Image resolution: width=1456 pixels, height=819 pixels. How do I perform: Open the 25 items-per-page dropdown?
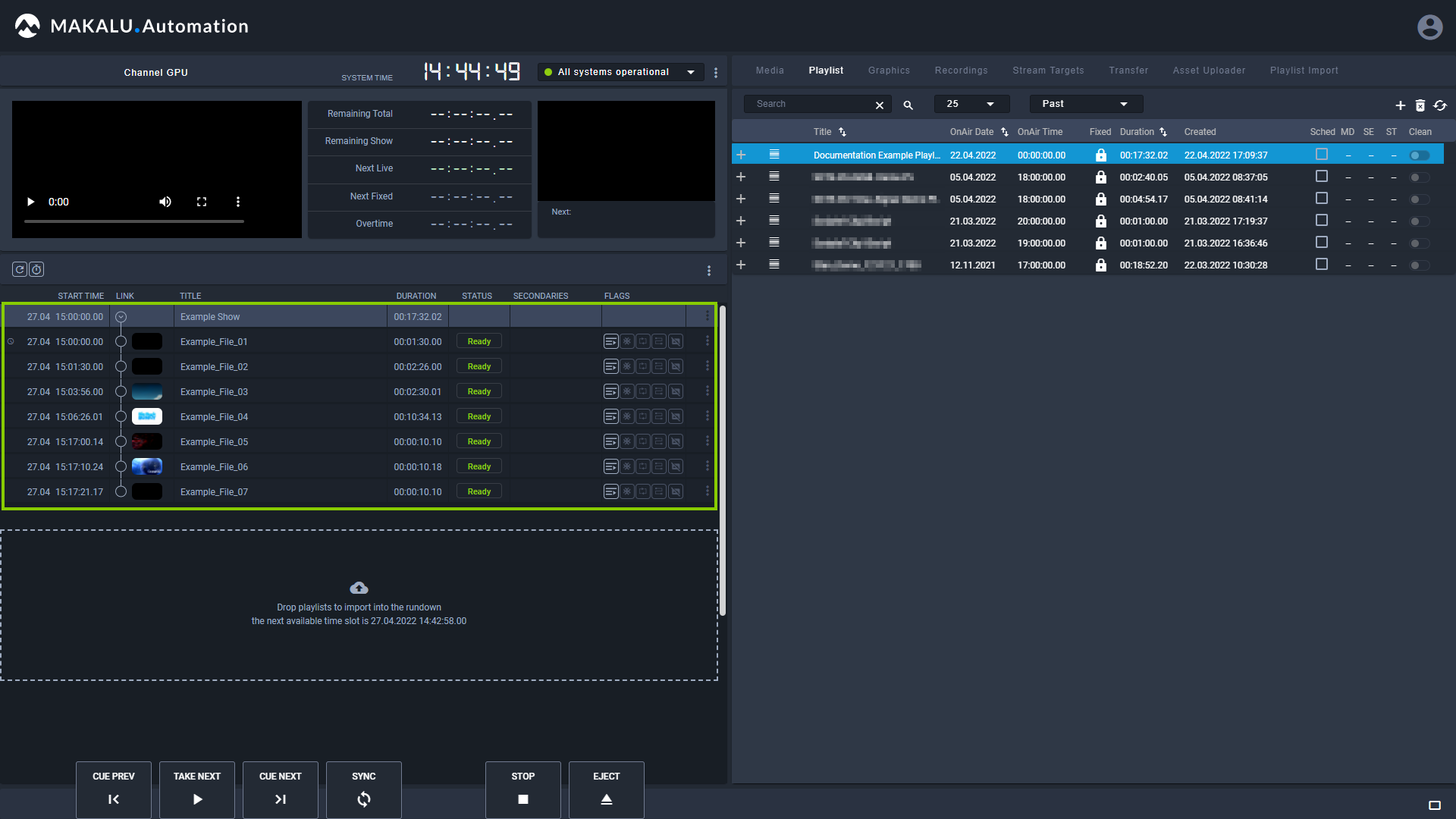tap(971, 104)
